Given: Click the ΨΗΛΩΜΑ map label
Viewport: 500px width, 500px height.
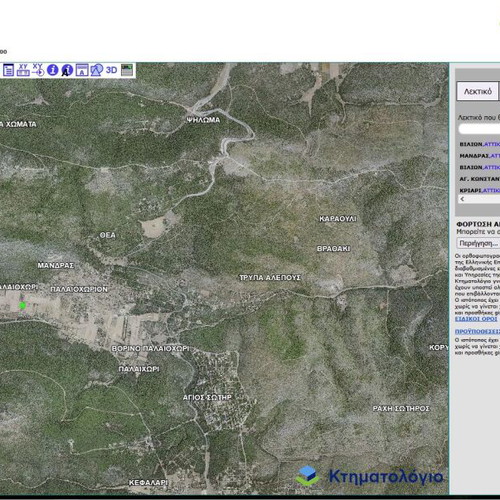Looking at the screenshot, I should (x=203, y=120).
